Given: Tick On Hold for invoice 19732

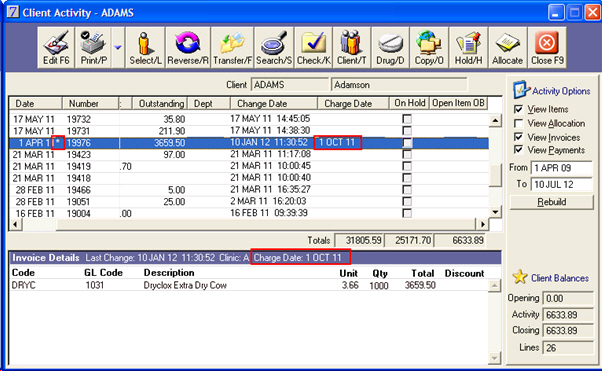Looking at the screenshot, I should (407, 119).
